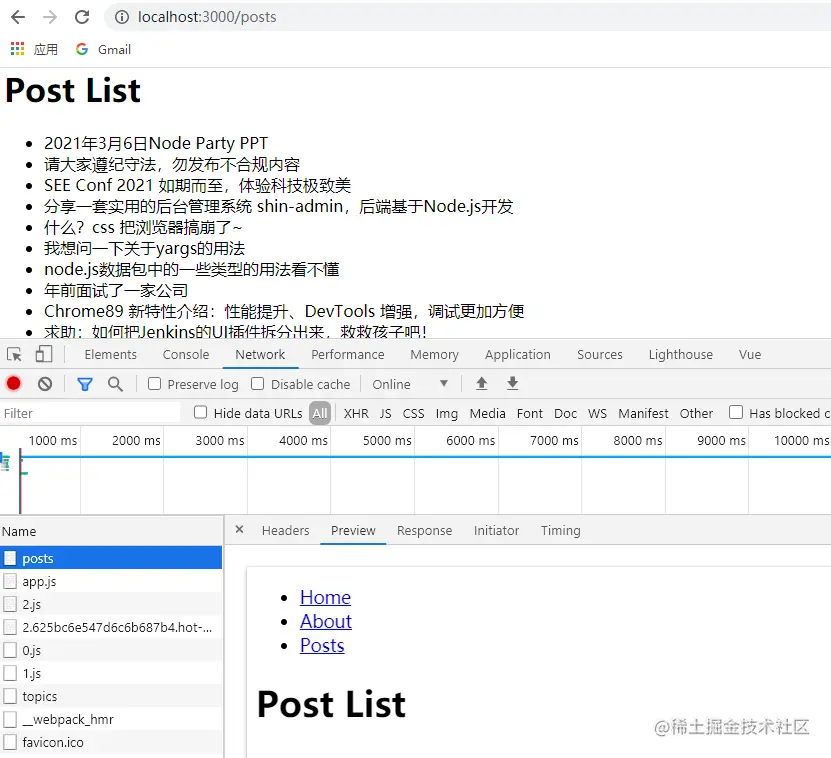This screenshot has height=758, width=831.
Task: View site information icon in address bar
Action: pyautogui.click(x=122, y=17)
